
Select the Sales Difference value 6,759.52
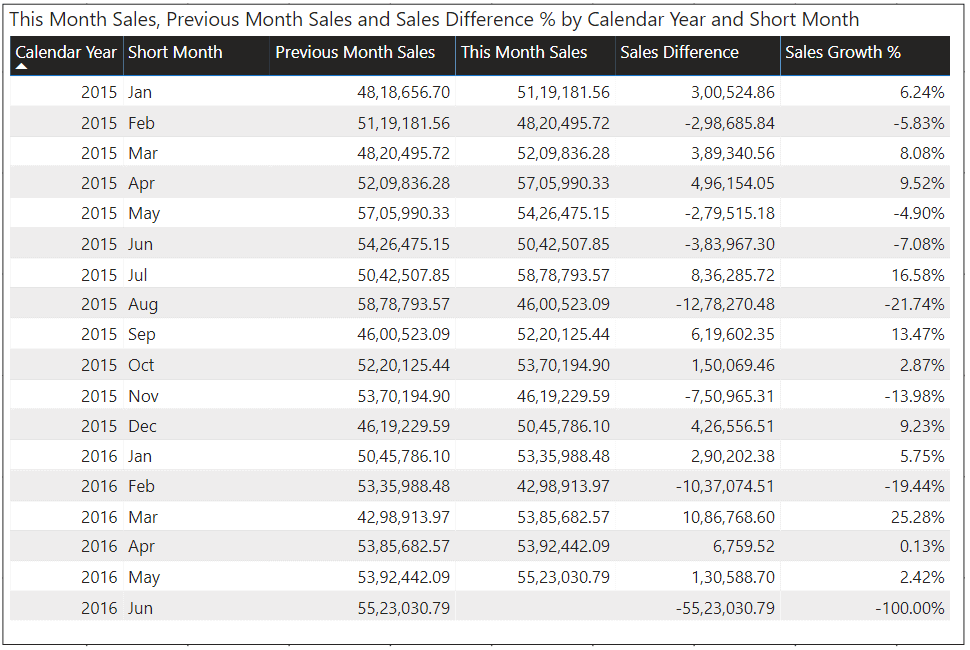pyautogui.click(x=737, y=547)
